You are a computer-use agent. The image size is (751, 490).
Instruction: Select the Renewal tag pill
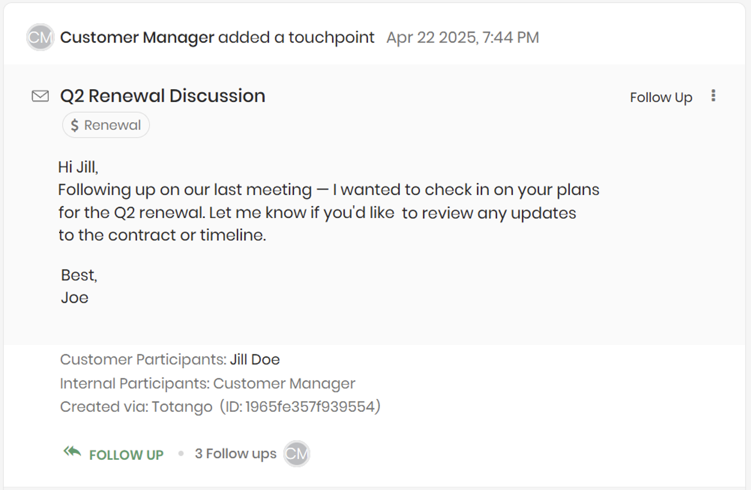tap(106, 125)
